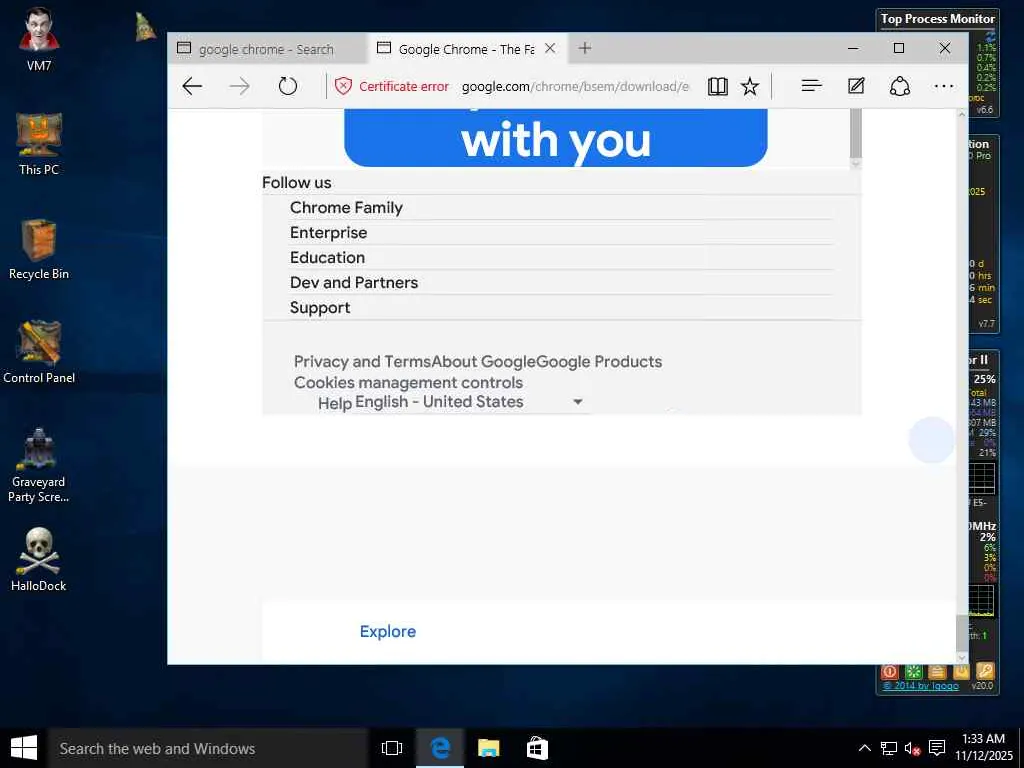Select the Recycle Bin desktop icon
The width and height of the screenshot is (1024, 768).
[x=39, y=249]
